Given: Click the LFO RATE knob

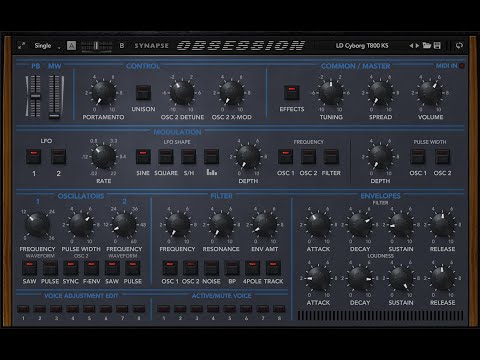Looking at the screenshot, I should pyautogui.click(x=104, y=157).
